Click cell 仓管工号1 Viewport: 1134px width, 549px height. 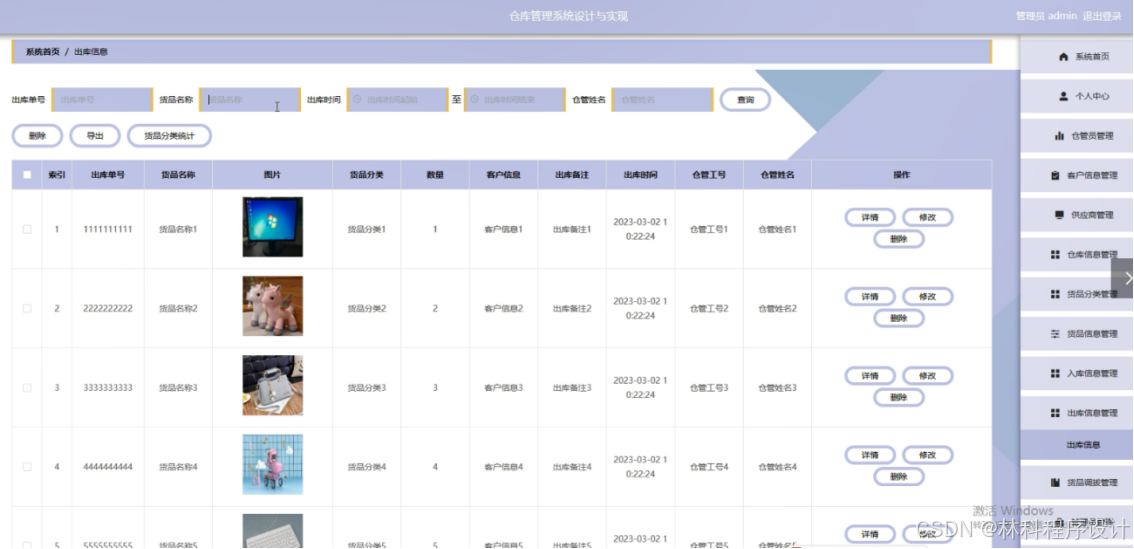pyautogui.click(x=709, y=229)
